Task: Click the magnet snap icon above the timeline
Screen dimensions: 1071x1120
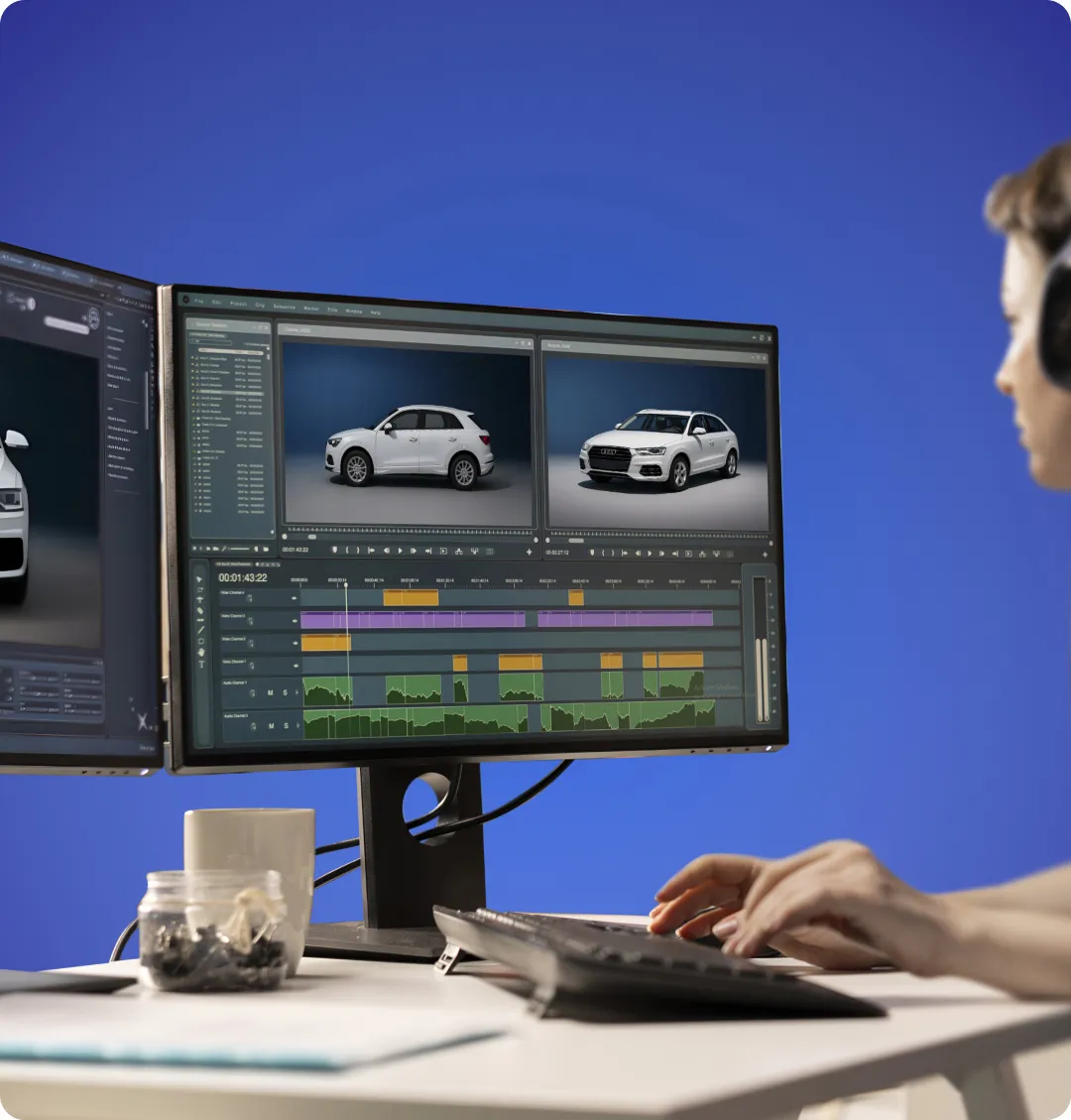Action: [x=261, y=564]
